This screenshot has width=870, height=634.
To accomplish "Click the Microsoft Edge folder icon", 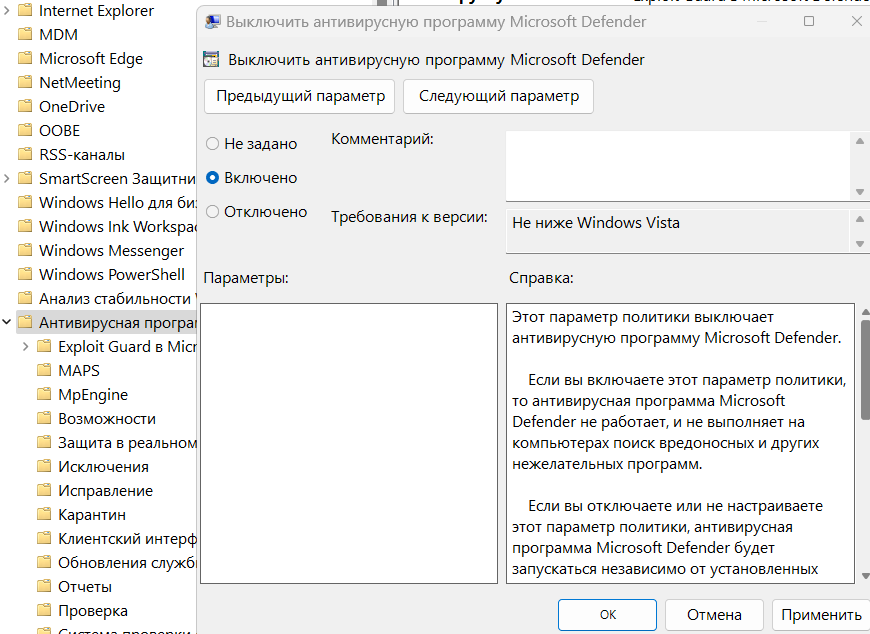I will pos(25,59).
